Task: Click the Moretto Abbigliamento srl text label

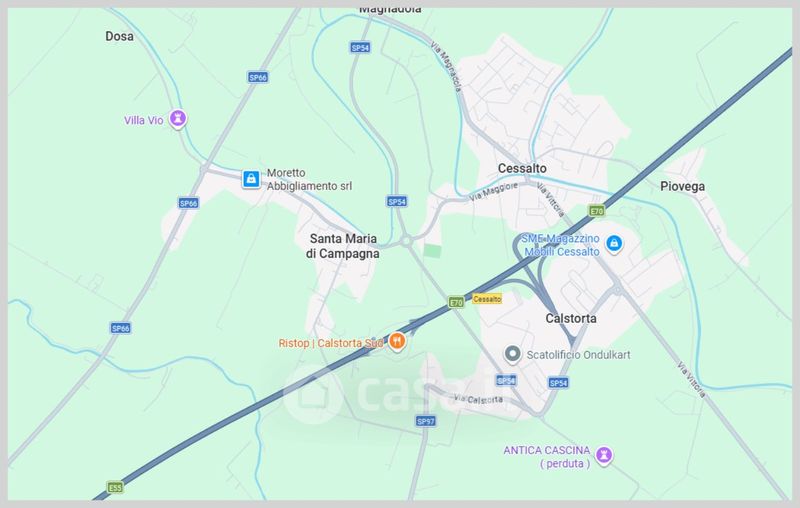Action: [309, 180]
